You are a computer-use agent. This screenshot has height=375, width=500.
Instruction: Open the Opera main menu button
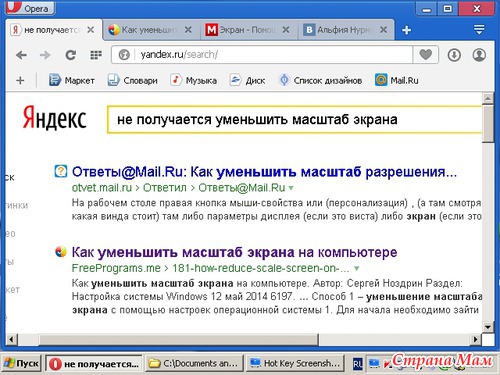point(30,7)
